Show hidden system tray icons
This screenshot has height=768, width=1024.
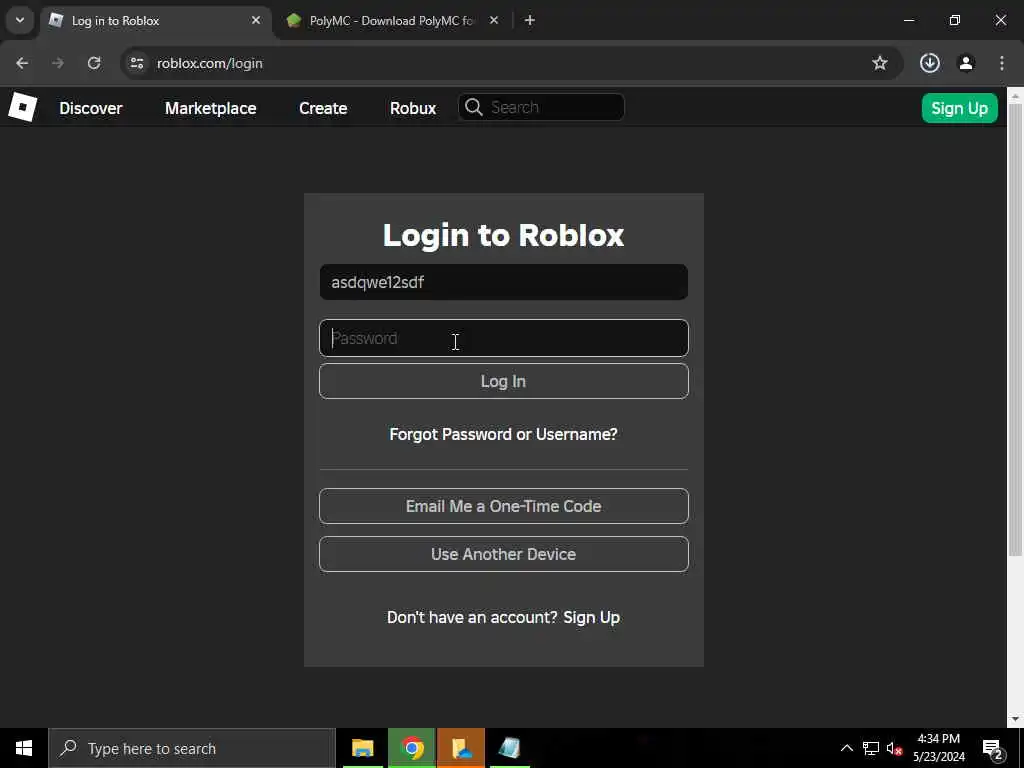tap(846, 748)
